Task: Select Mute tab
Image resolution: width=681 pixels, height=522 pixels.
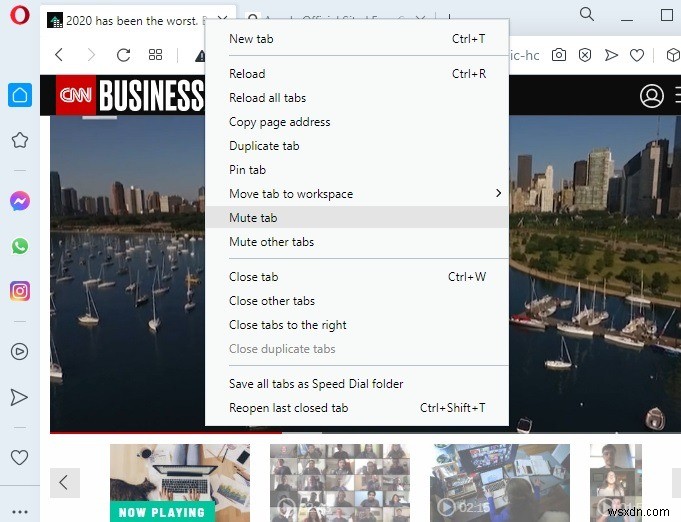Action: click(x=357, y=218)
